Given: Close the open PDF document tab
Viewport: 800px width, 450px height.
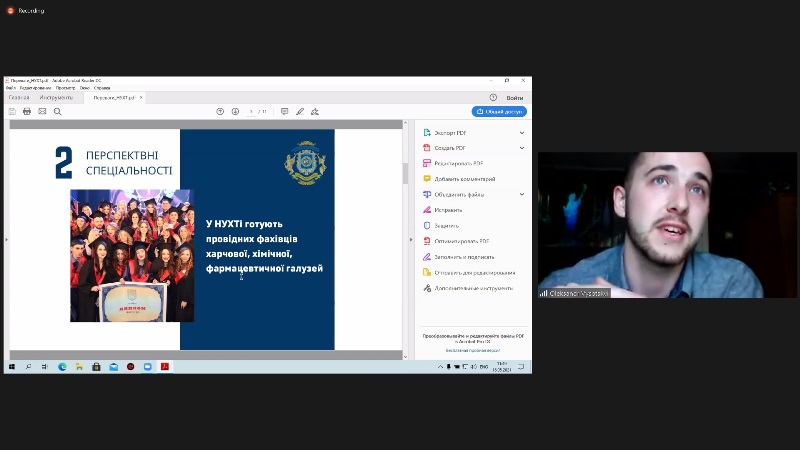Looking at the screenshot, I should tap(141, 97).
